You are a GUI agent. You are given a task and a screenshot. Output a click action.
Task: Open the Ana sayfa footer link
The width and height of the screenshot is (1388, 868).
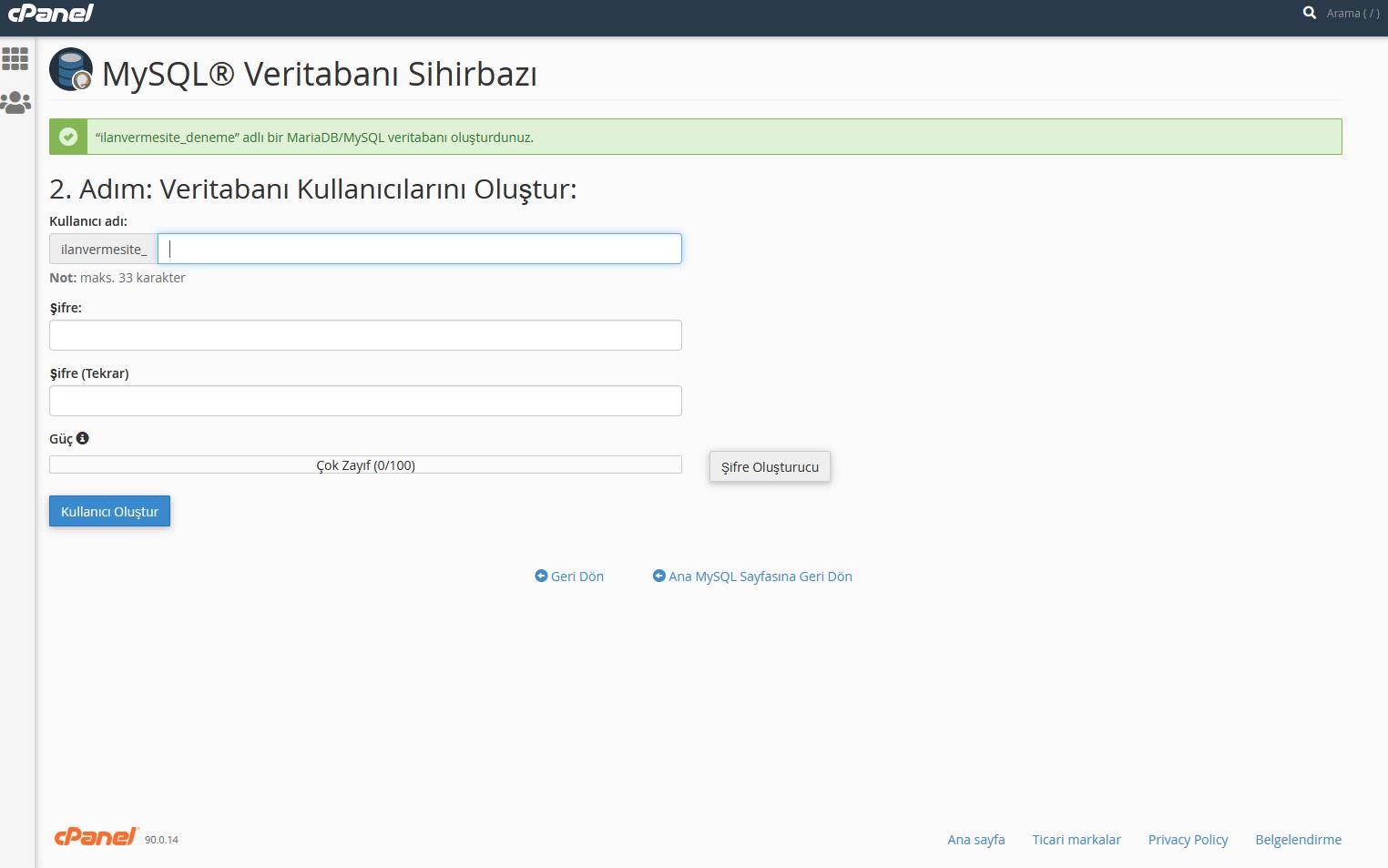coord(975,840)
